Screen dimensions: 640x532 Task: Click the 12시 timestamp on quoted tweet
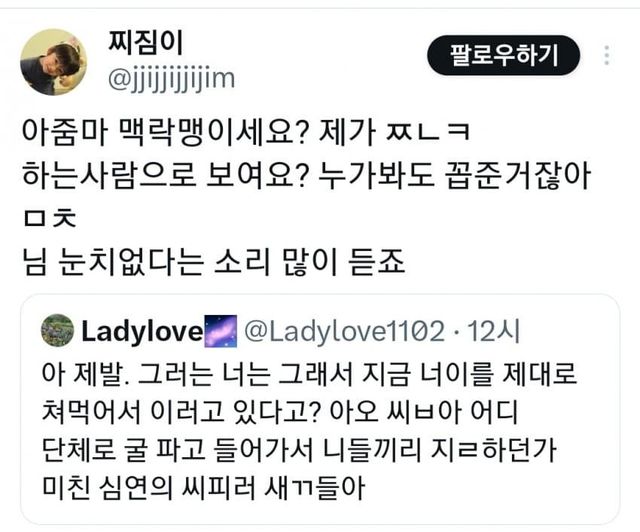[x=493, y=331]
